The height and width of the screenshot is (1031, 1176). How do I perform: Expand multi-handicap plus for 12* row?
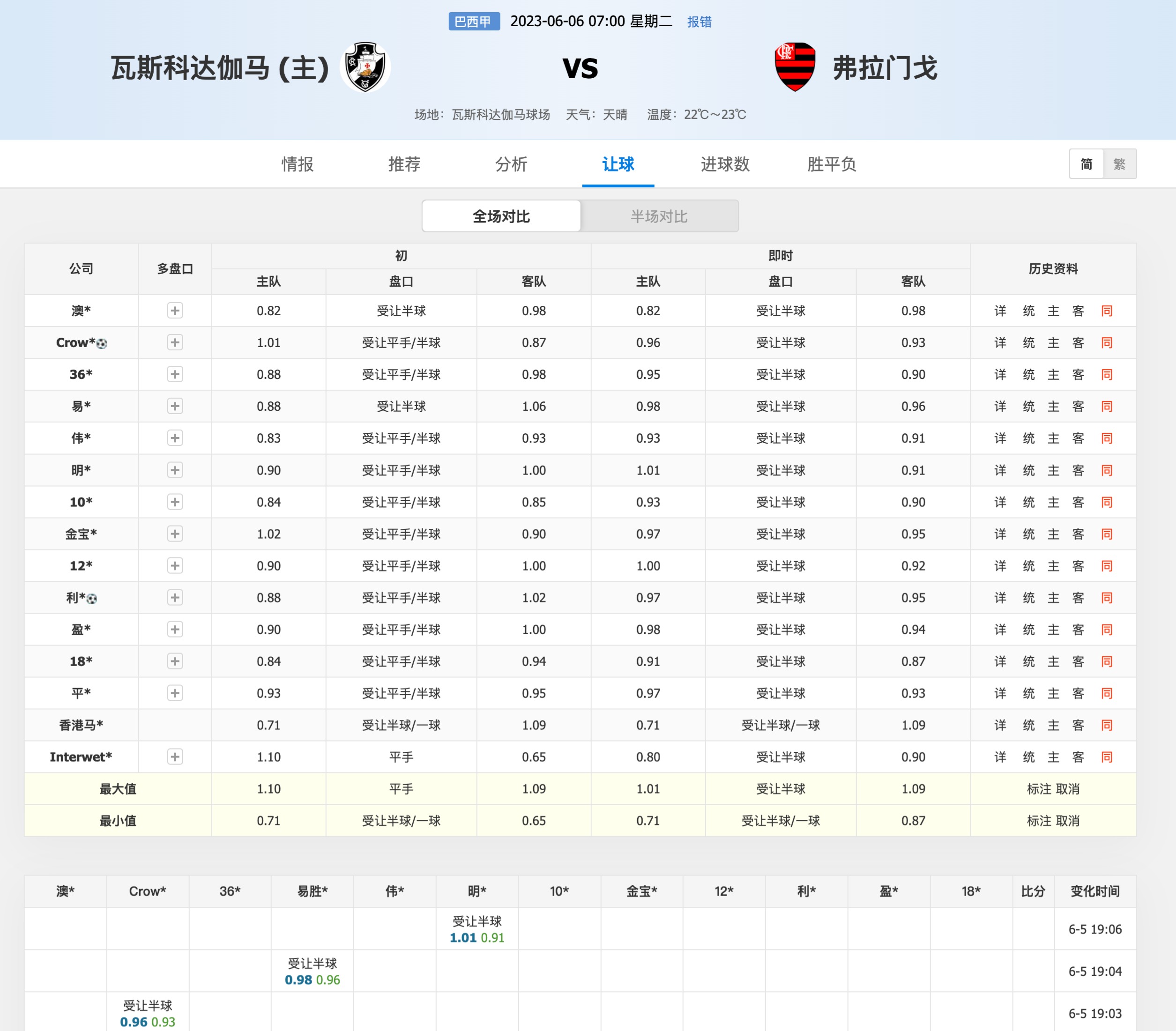tap(175, 565)
